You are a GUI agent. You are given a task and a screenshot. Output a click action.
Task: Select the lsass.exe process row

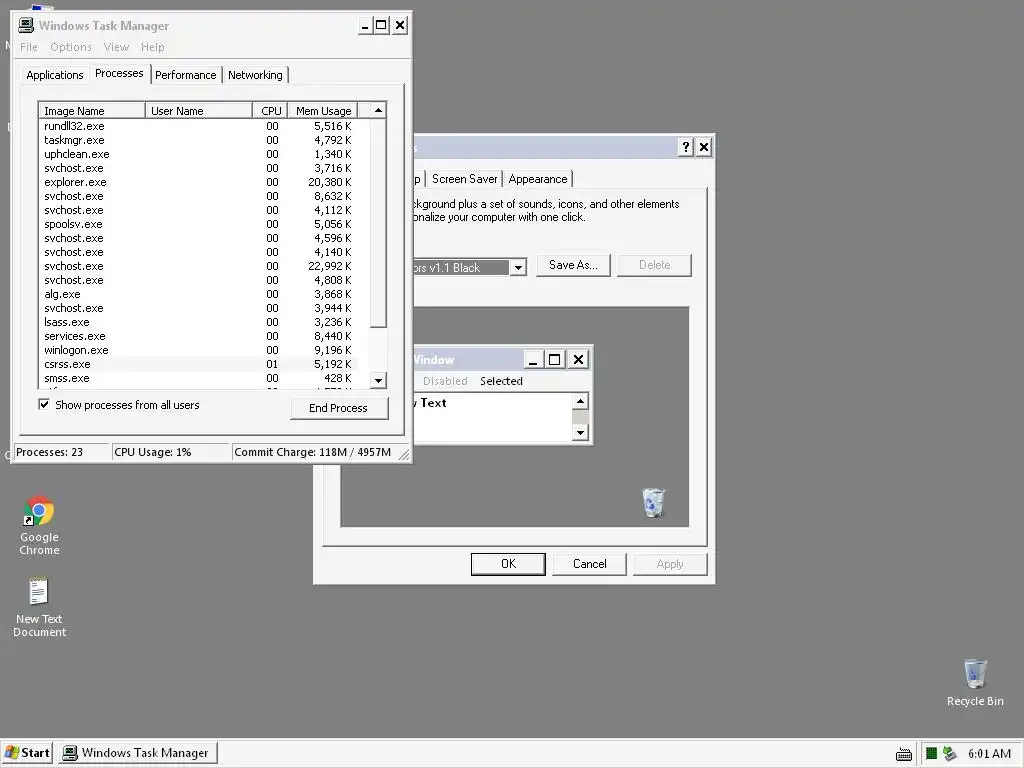point(199,322)
